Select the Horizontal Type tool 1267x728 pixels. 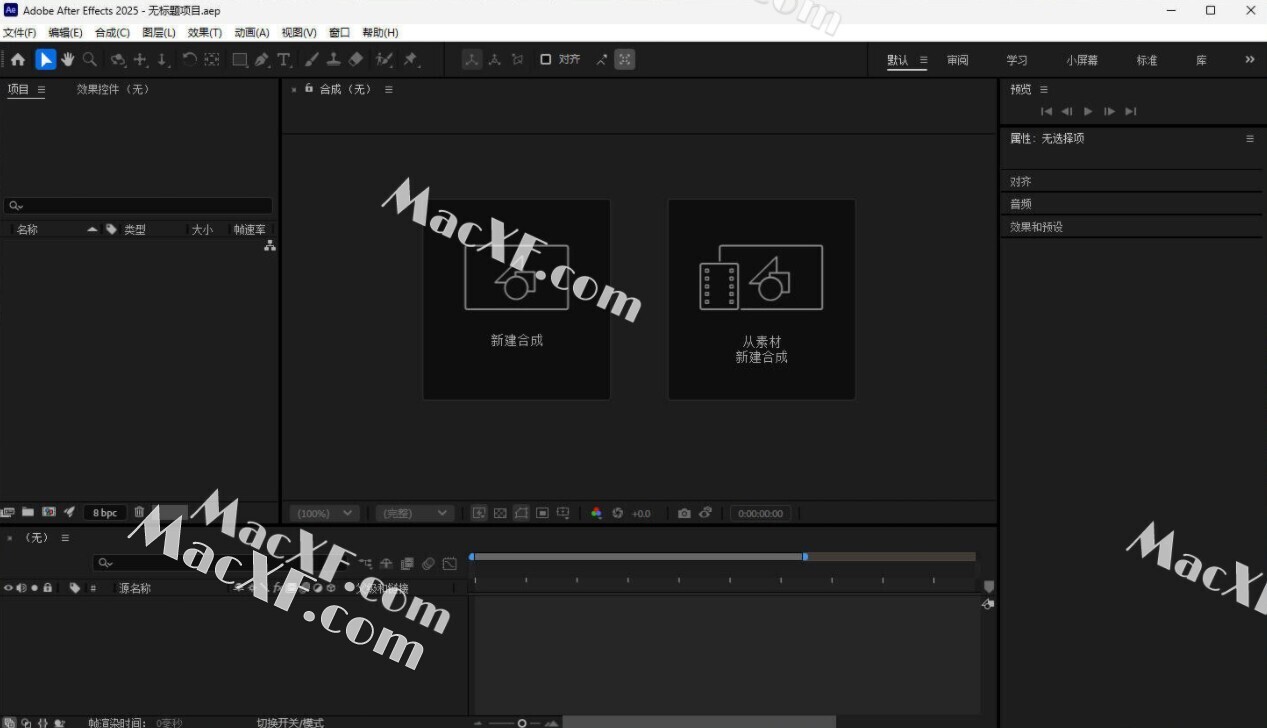284,60
